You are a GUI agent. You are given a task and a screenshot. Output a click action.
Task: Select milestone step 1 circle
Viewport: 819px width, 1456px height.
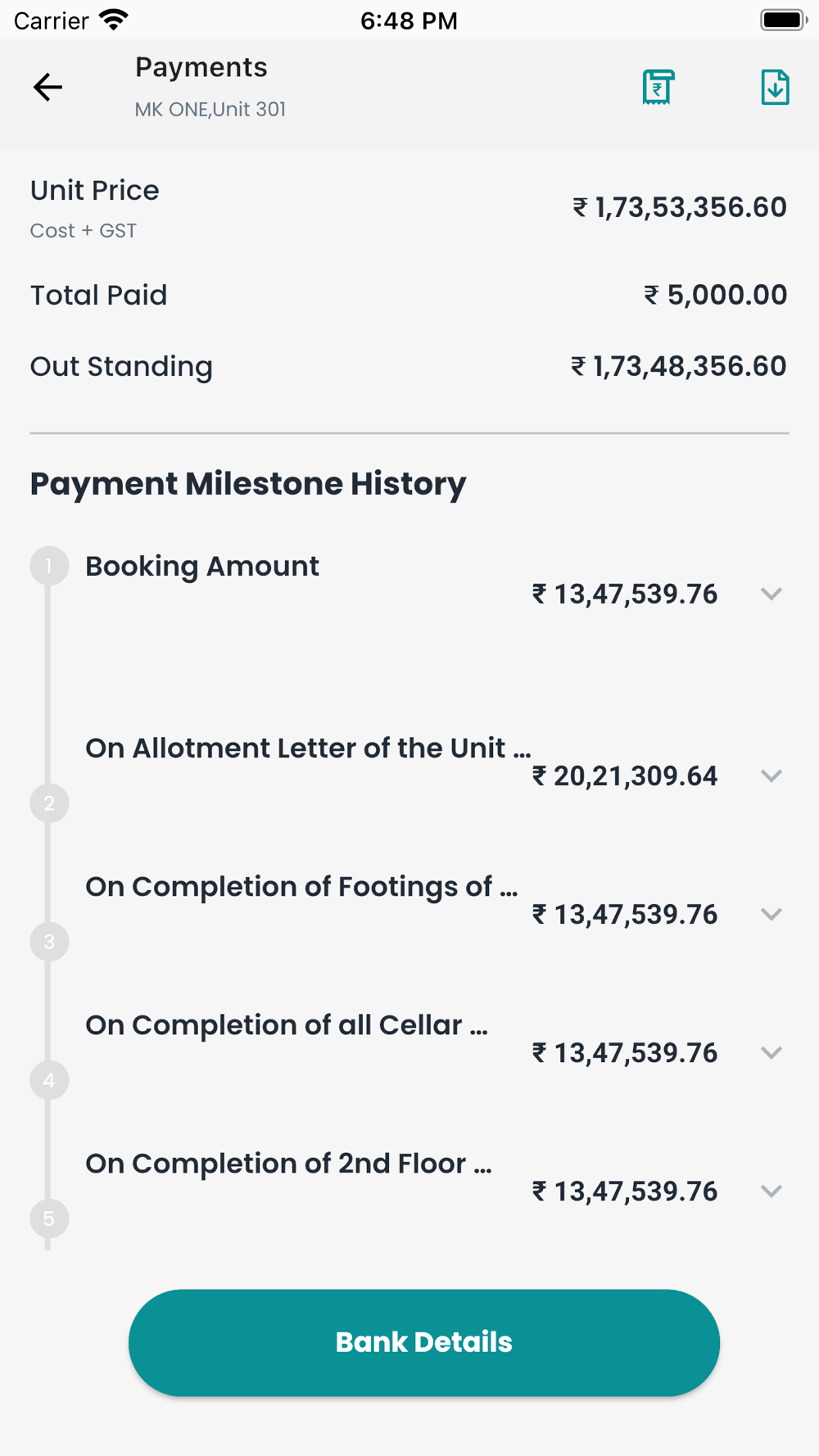(x=49, y=566)
